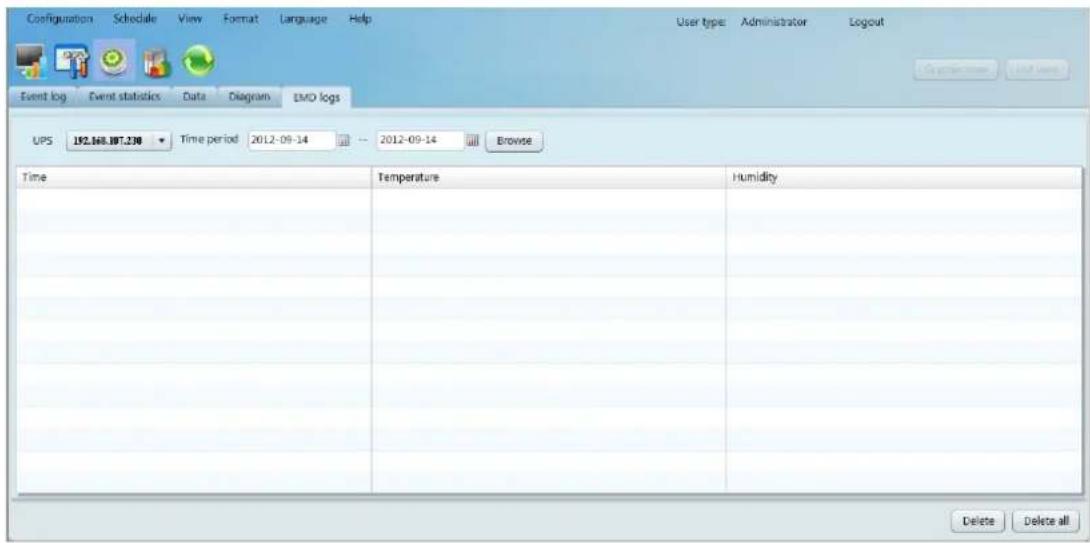Open the calendar picker for end date
1090x543 pixels.
[x=473, y=141]
